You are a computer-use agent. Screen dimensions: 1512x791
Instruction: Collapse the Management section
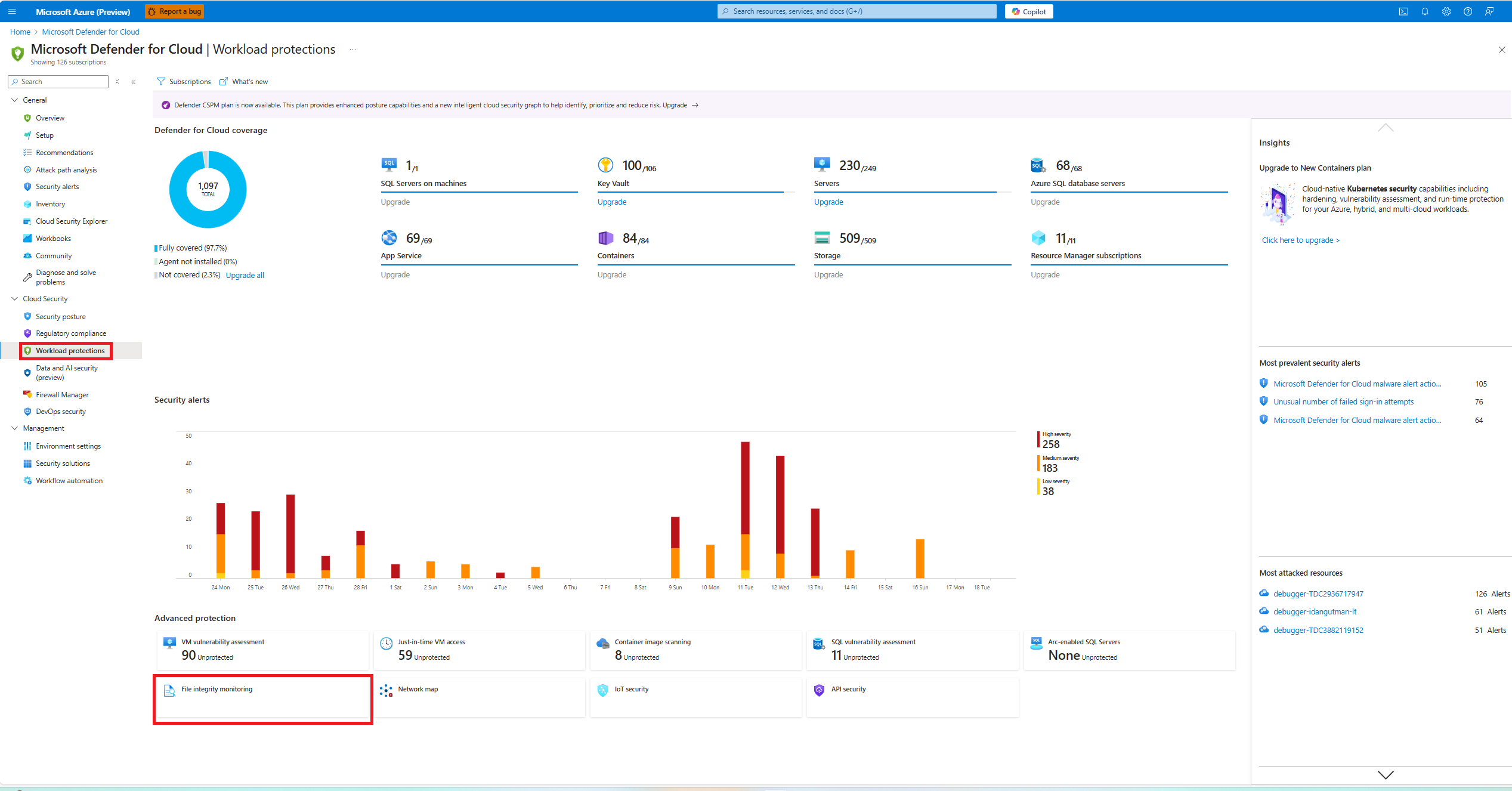(x=15, y=428)
